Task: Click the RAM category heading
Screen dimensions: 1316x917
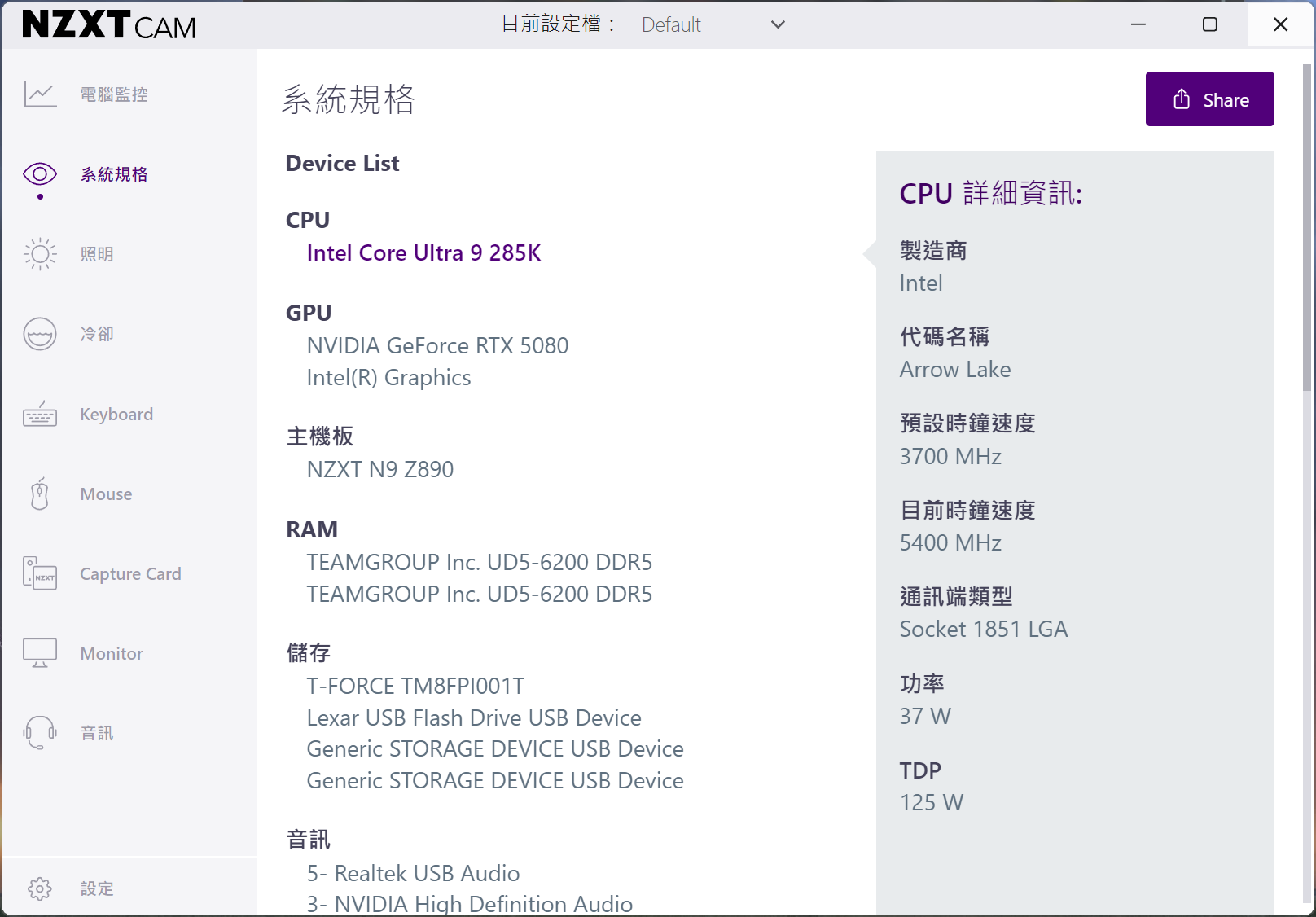Action: (x=311, y=529)
